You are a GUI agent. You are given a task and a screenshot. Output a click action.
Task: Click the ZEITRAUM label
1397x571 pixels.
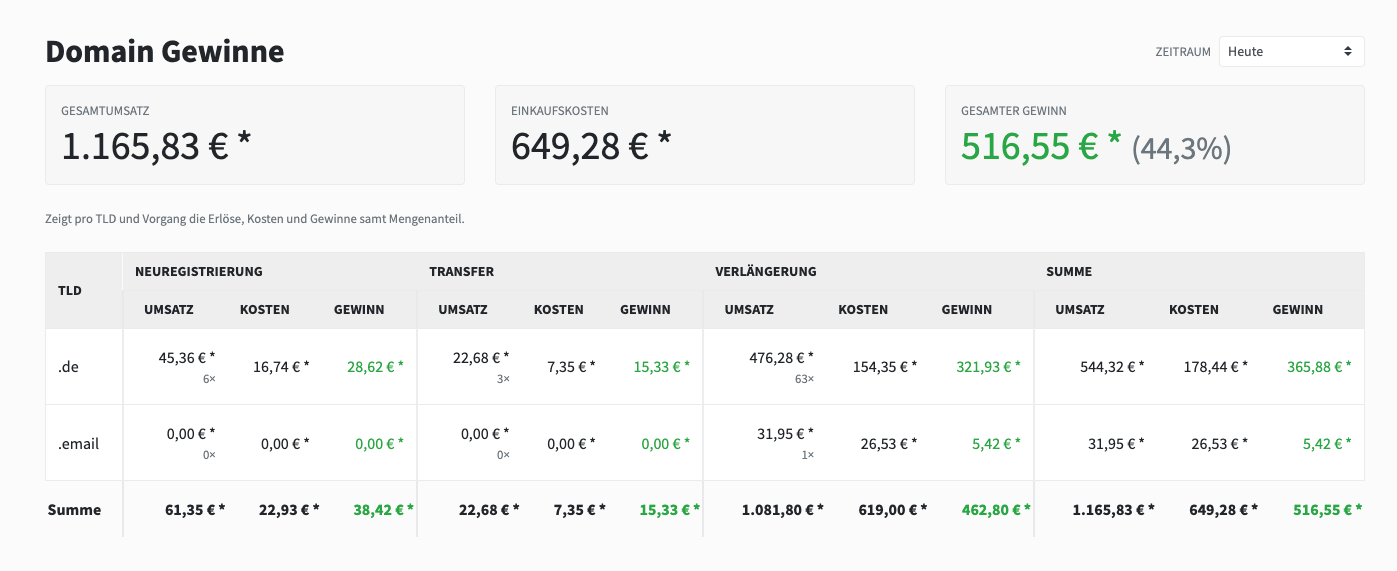1183,52
